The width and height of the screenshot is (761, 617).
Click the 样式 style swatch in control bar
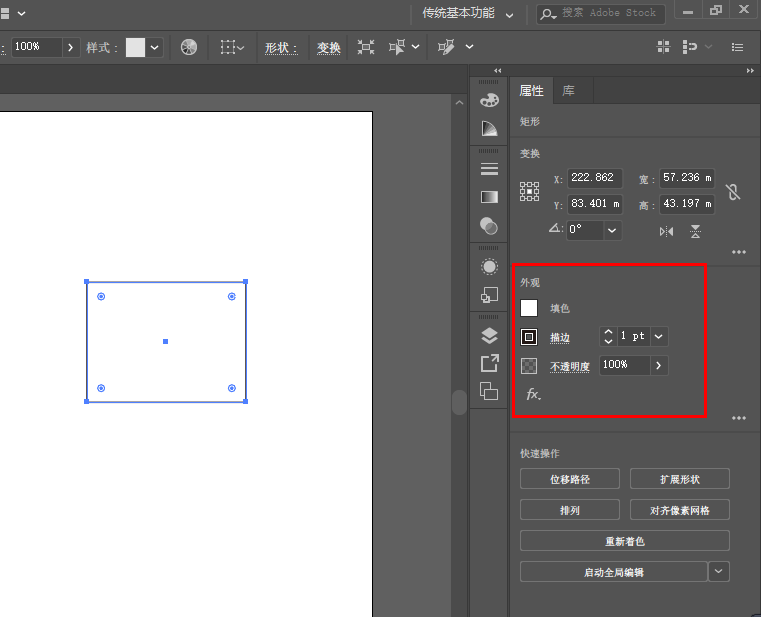135,48
